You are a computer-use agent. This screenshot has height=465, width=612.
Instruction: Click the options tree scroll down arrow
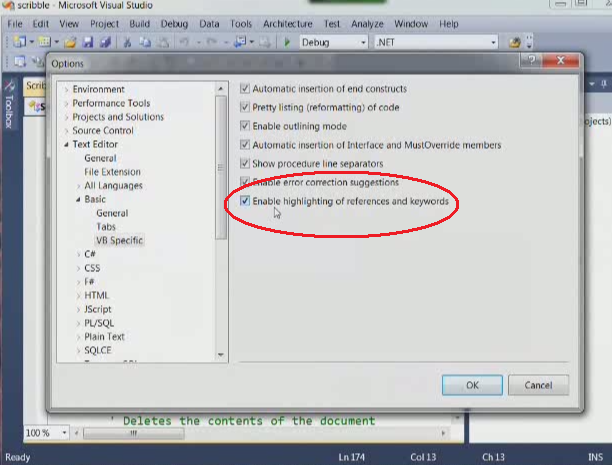[221, 355]
